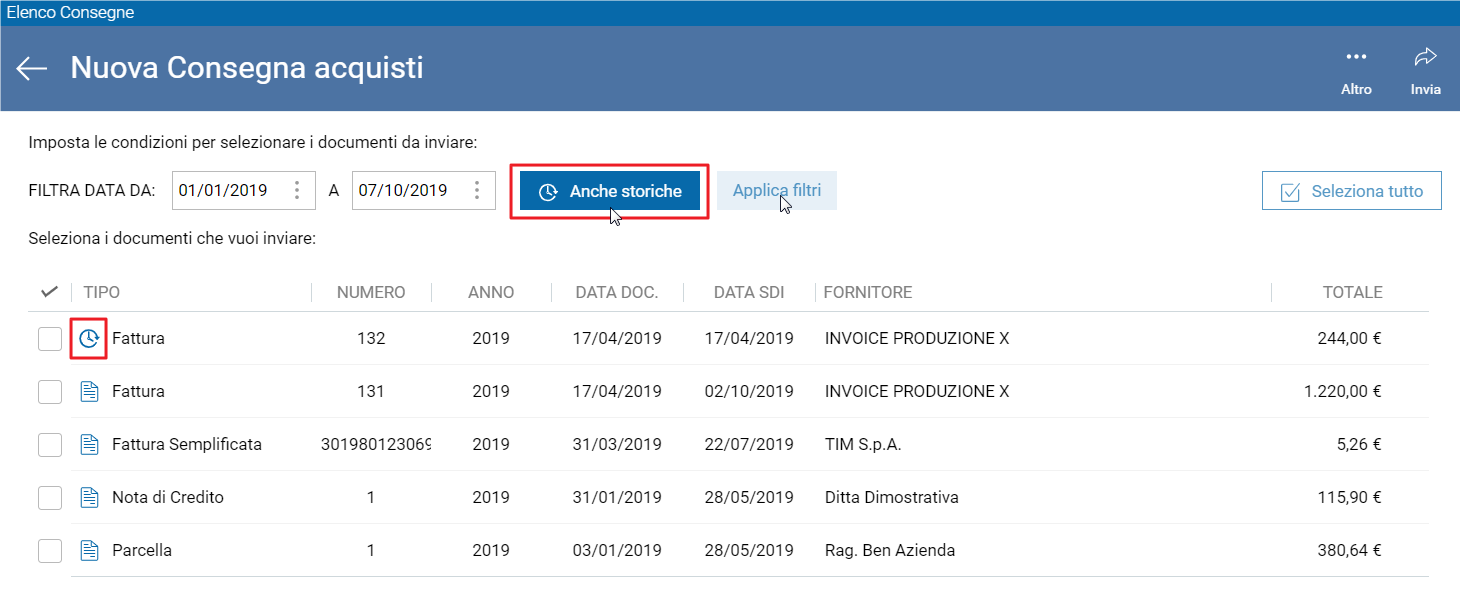Image resolution: width=1460 pixels, height=609 pixels.
Task: Sort by the FORNITORE column header
Action: tap(868, 292)
